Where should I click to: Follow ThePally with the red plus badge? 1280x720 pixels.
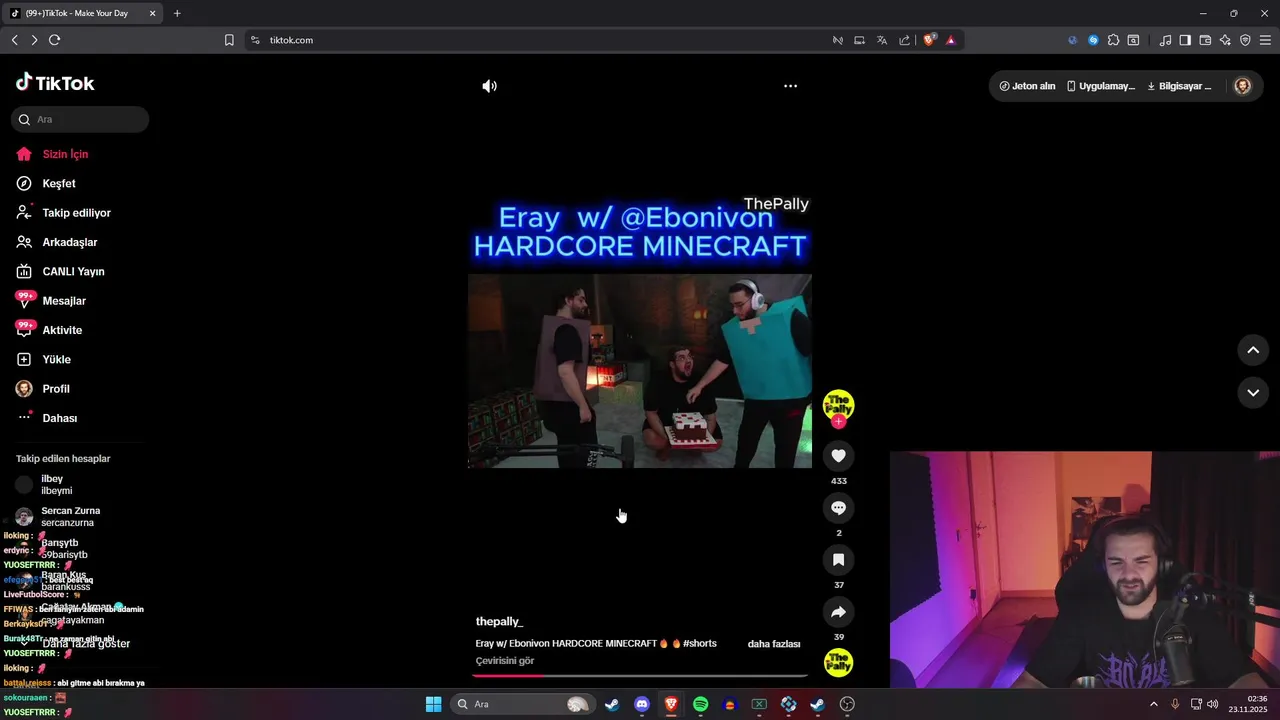[x=838, y=422]
